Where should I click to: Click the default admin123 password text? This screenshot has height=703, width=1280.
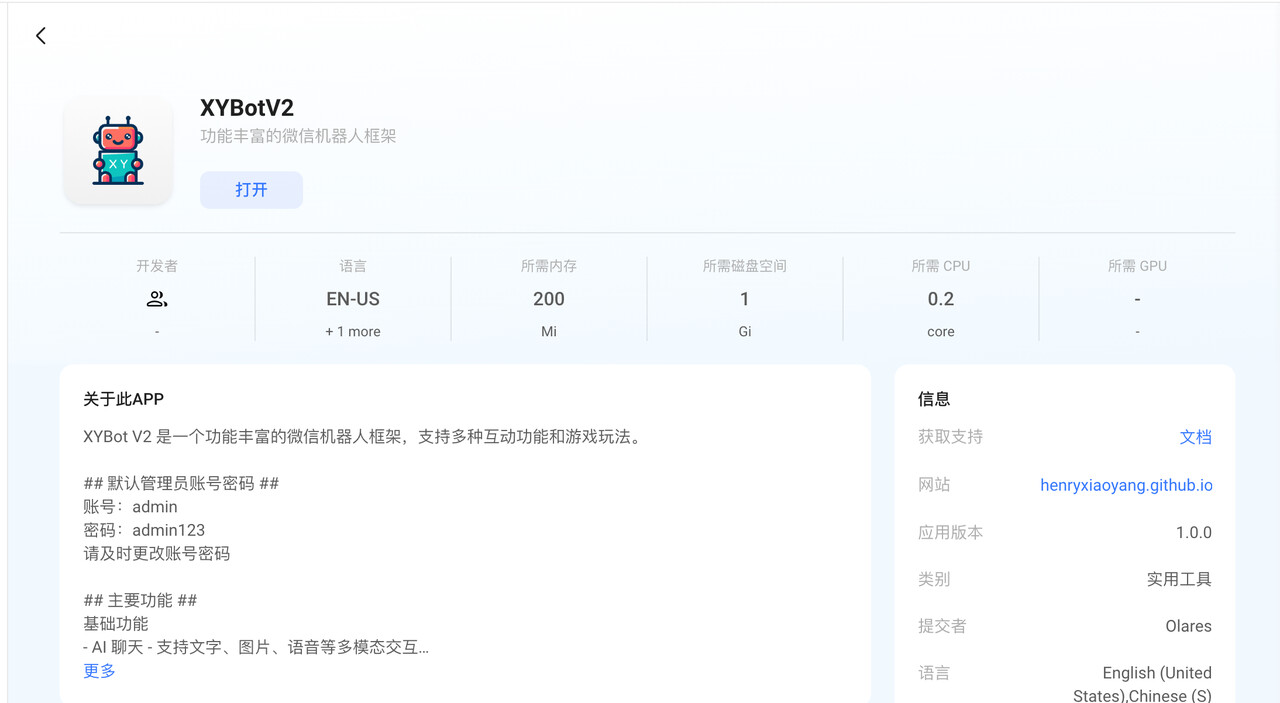tap(168, 530)
